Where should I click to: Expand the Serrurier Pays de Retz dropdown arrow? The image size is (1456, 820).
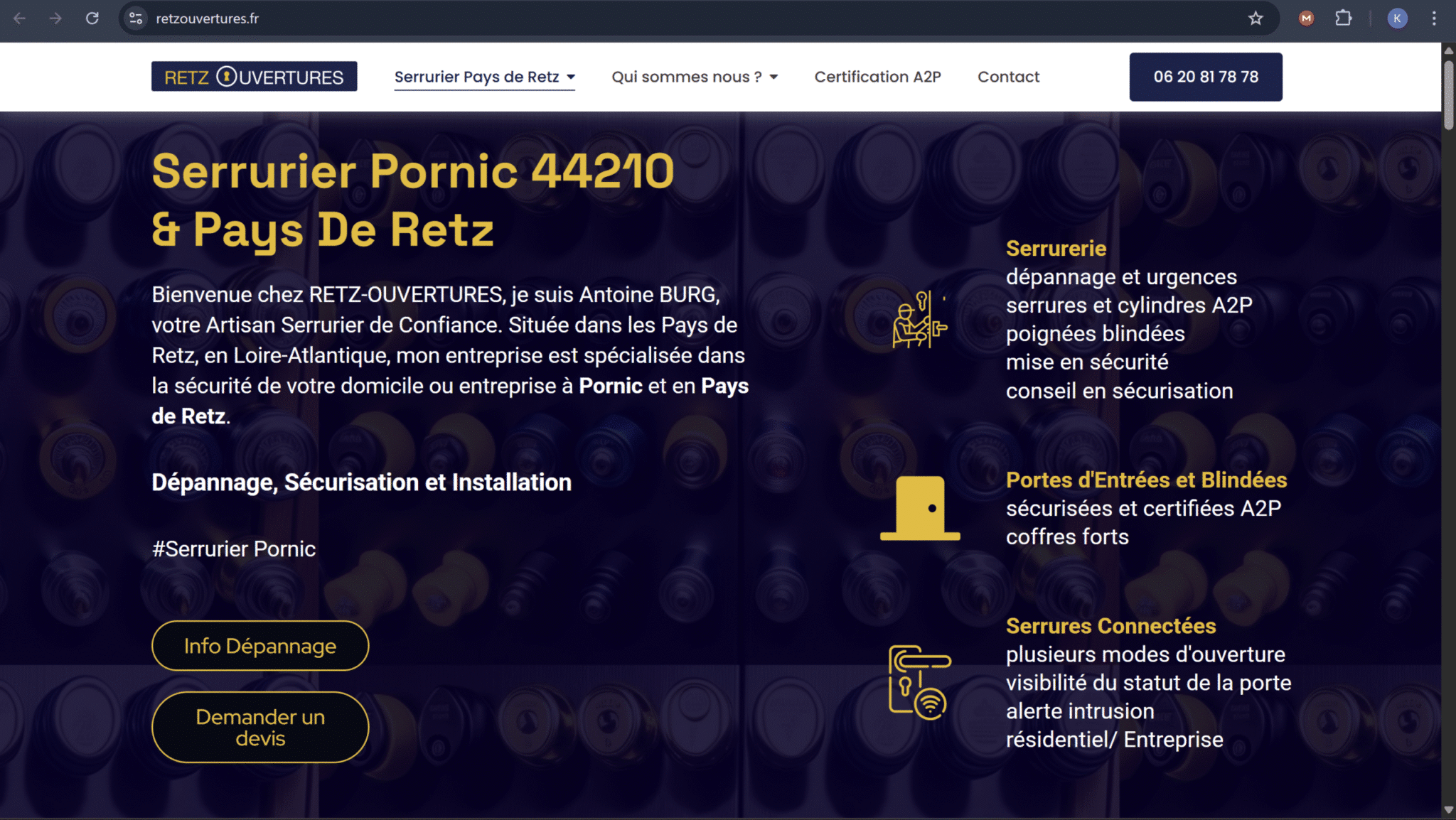[x=571, y=77]
